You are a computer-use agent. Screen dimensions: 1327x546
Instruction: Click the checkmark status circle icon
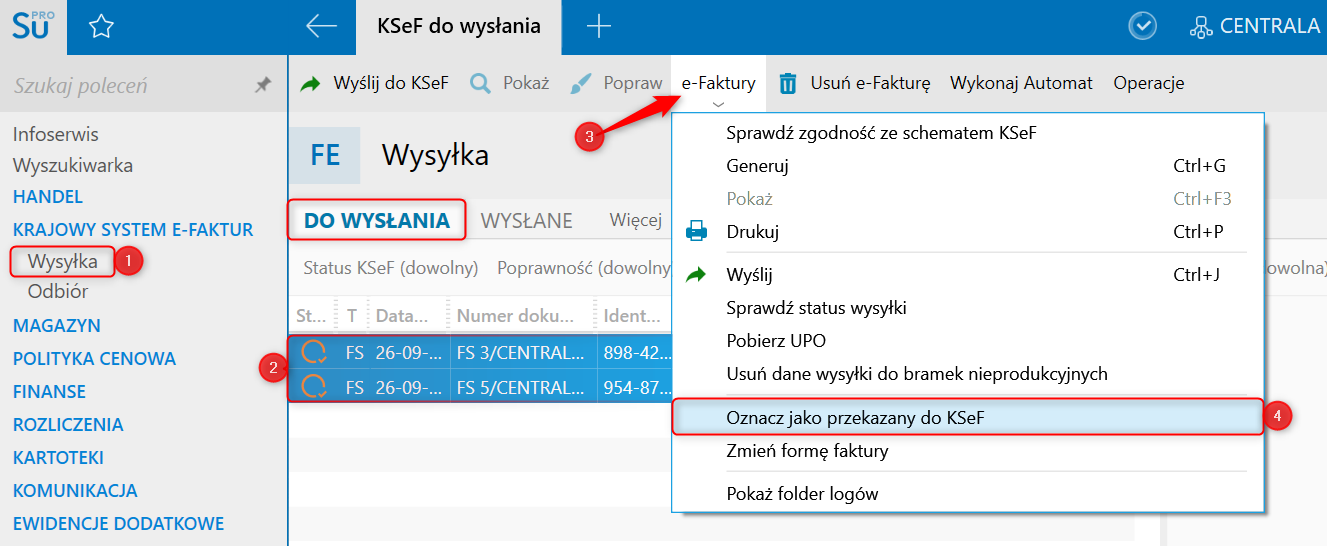pyautogui.click(x=1142, y=27)
